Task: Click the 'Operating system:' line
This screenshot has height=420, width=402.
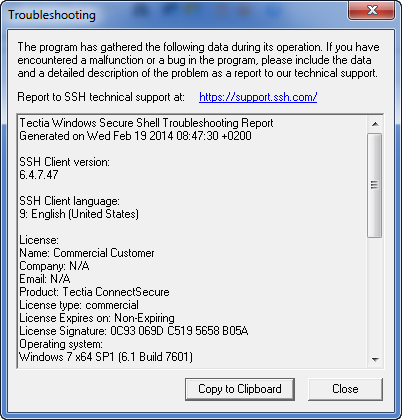Action: (61, 344)
